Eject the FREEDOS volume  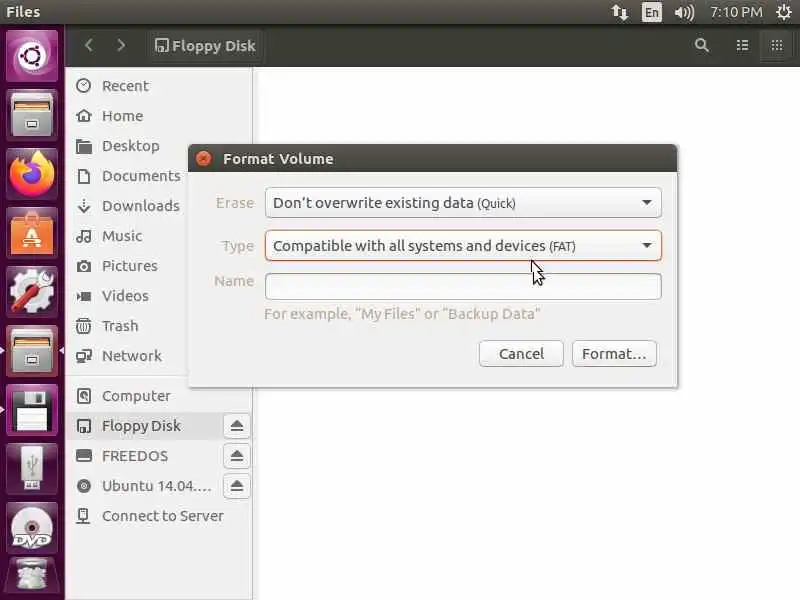pos(236,456)
